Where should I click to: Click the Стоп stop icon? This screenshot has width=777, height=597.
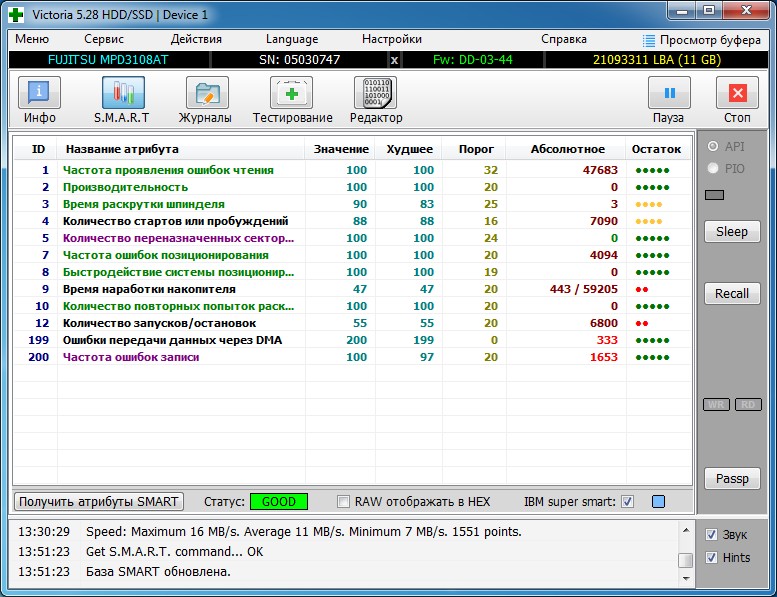[x=737, y=93]
